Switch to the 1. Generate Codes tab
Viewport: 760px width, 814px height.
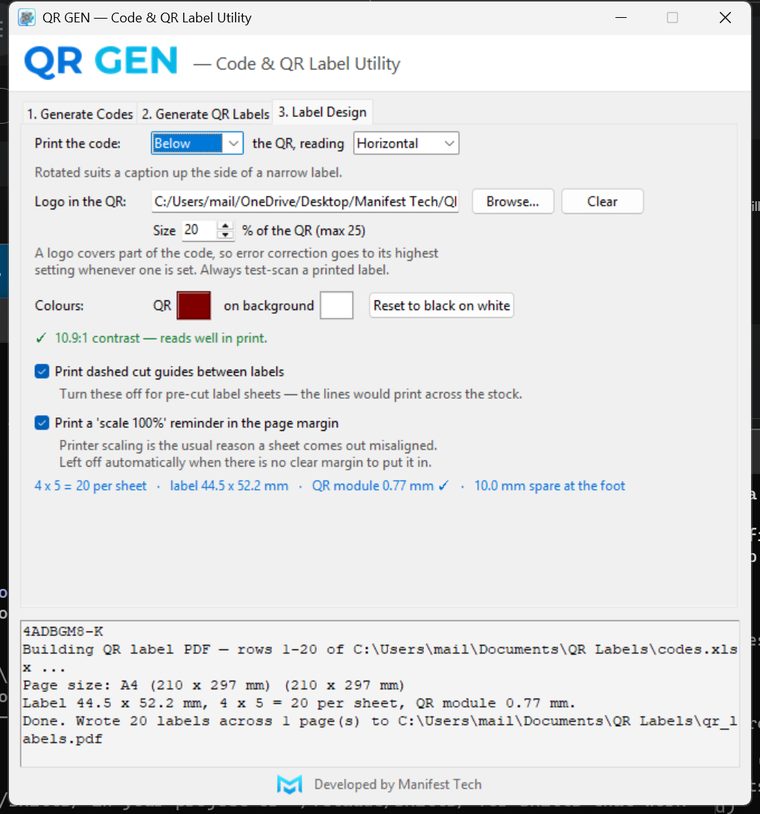[x=80, y=114]
